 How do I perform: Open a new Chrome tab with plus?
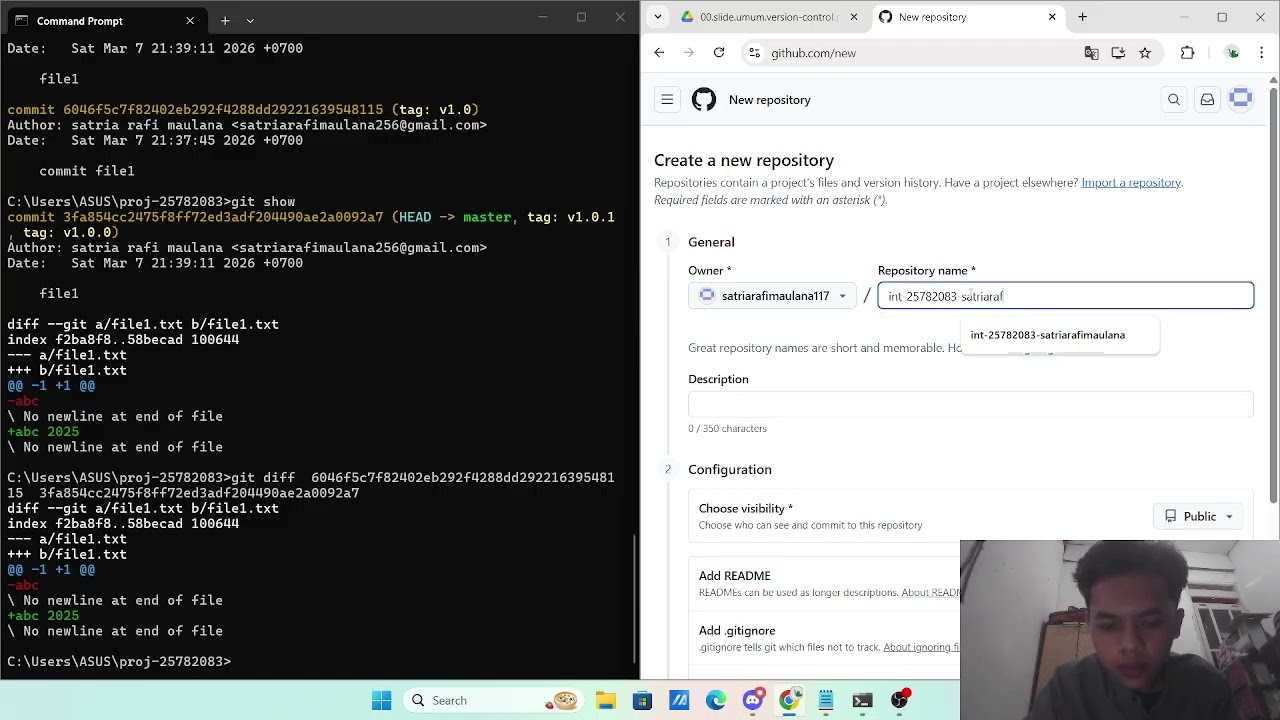(1082, 17)
